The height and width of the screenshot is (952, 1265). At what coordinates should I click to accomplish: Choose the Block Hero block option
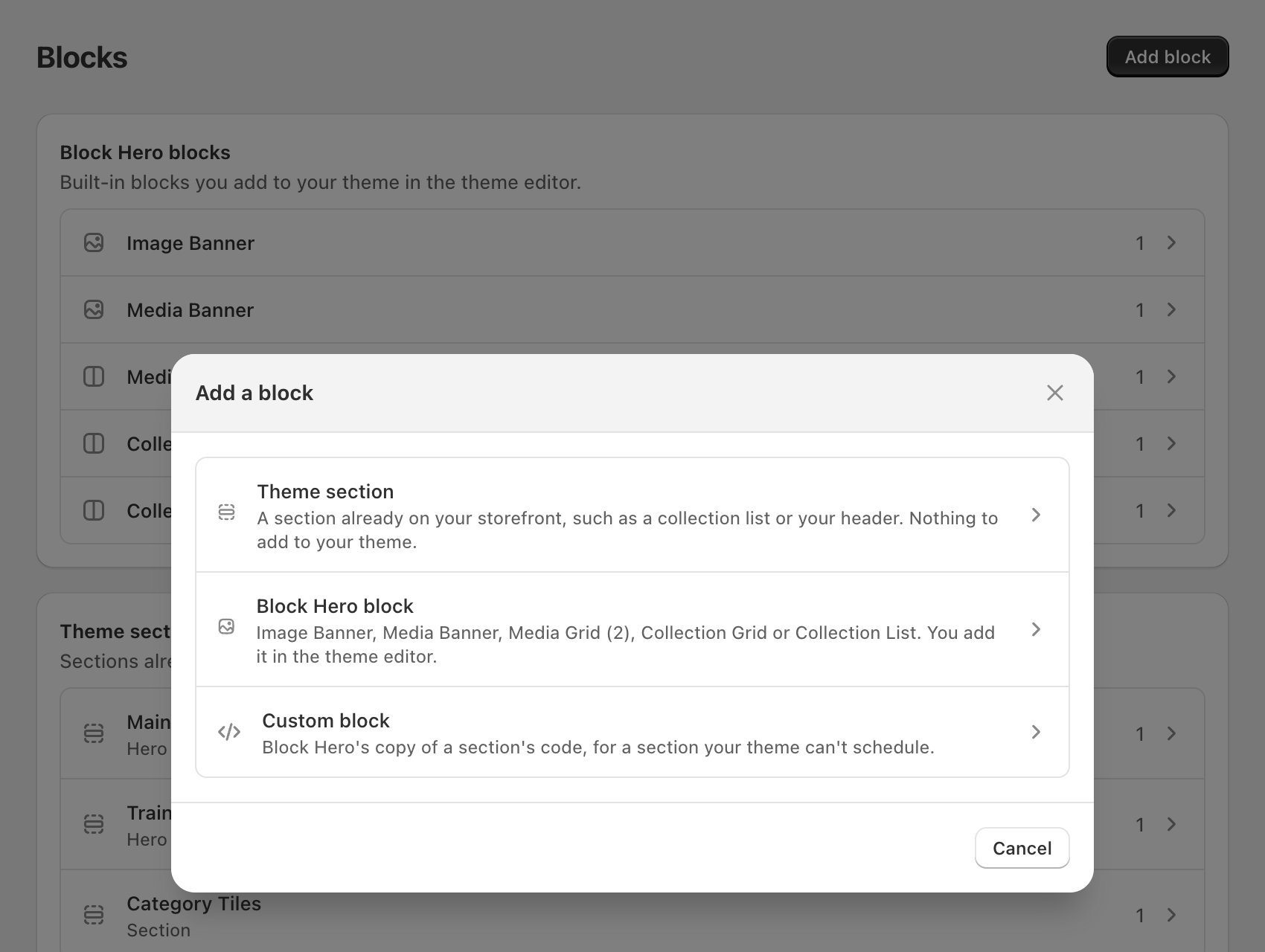tap(632, 629)
